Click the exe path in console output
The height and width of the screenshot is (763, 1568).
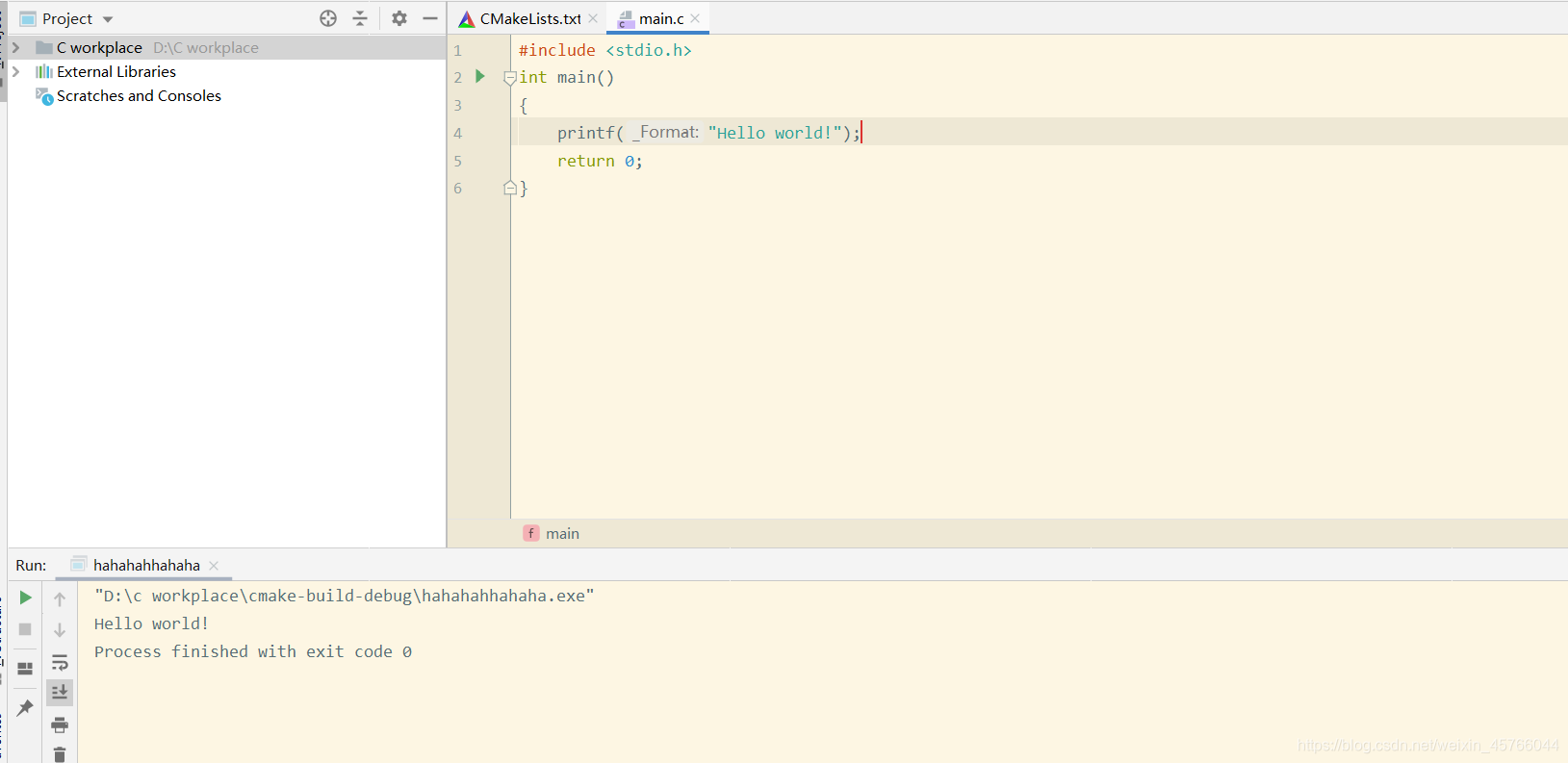(345, 596)
